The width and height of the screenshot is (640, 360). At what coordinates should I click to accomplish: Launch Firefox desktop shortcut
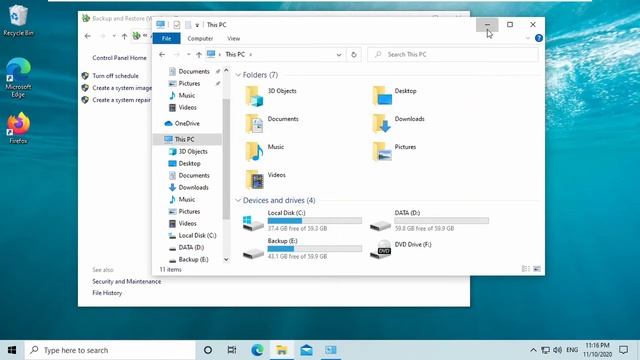pyautogui.click(x=18, y=128)
